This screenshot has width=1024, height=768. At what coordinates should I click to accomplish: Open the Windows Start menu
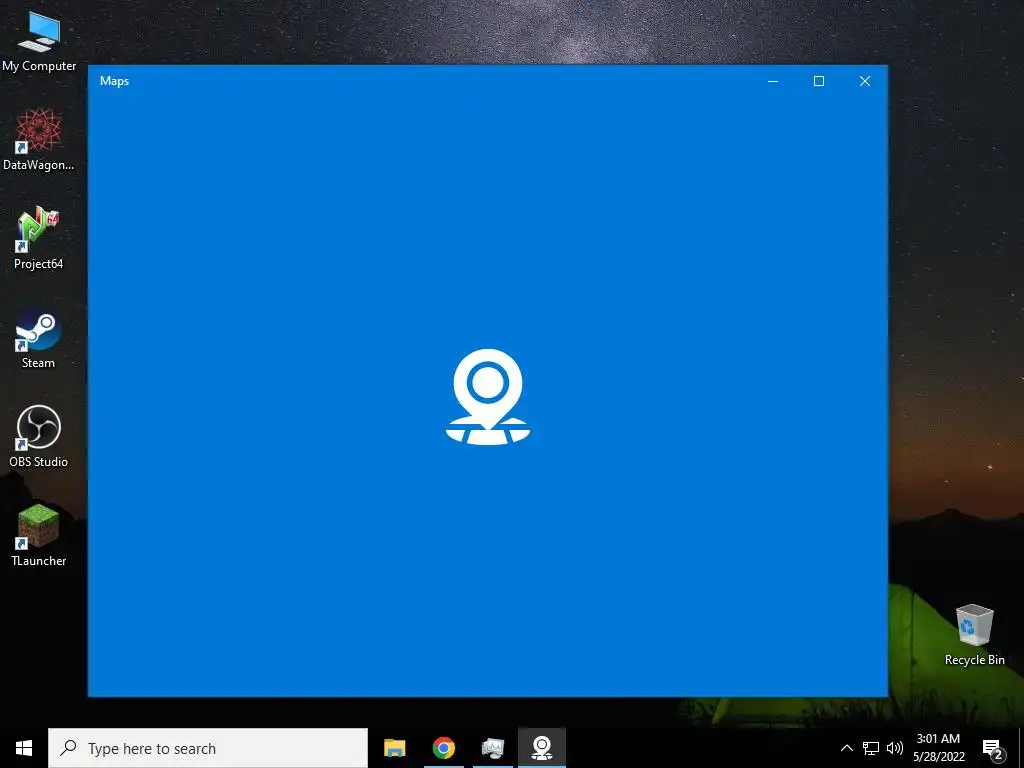pyautogui.click(x=24, y=748)
